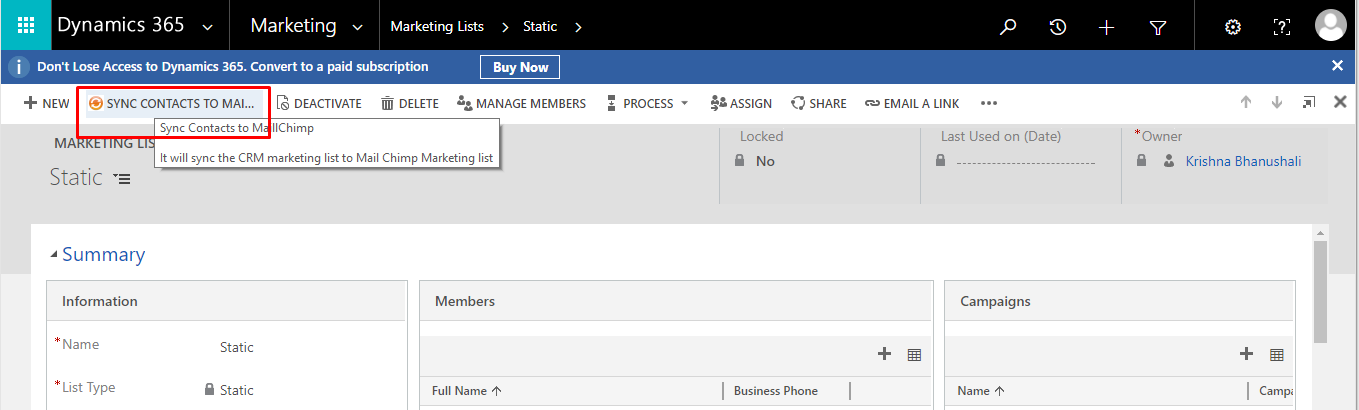
Task: Open the advanced find filter icon
Action: (1158, 27)
